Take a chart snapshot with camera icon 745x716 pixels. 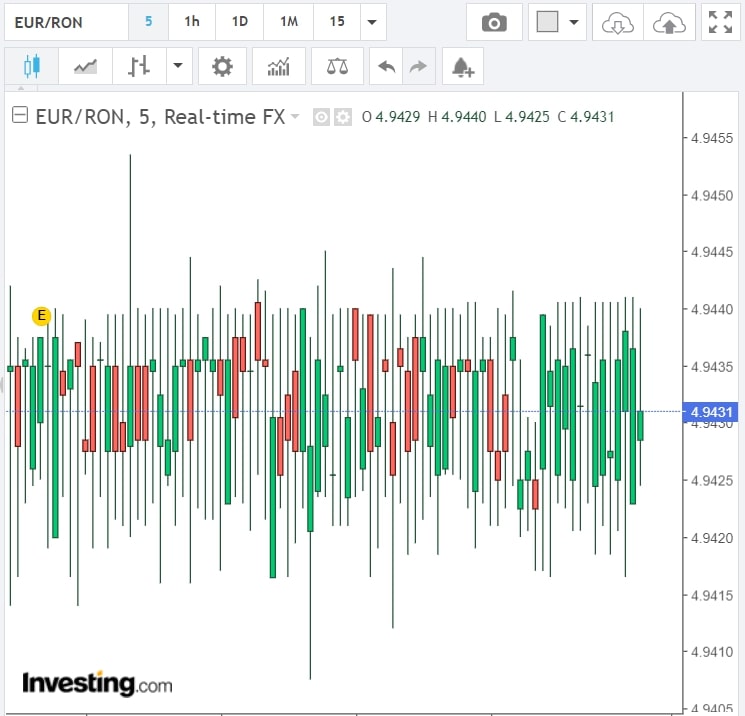(x=493, y=22)
